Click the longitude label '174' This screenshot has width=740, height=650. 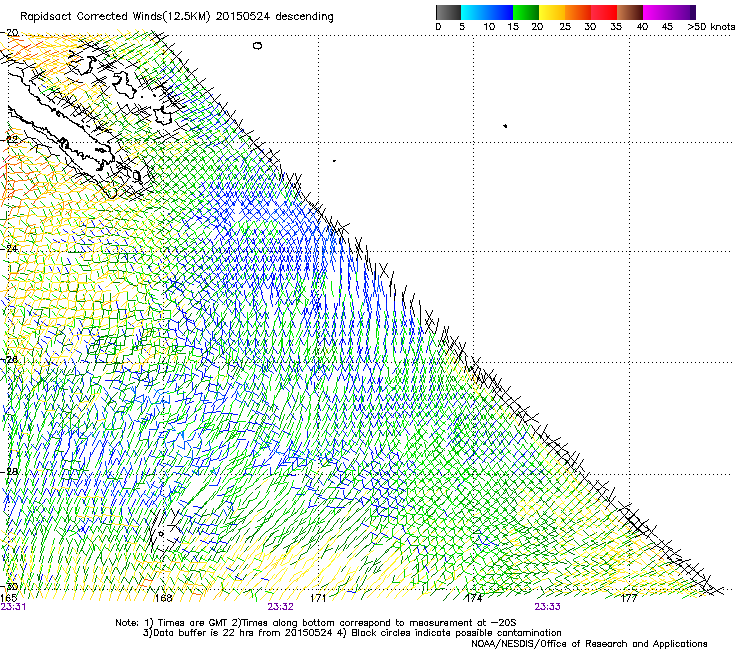point(474,598)
